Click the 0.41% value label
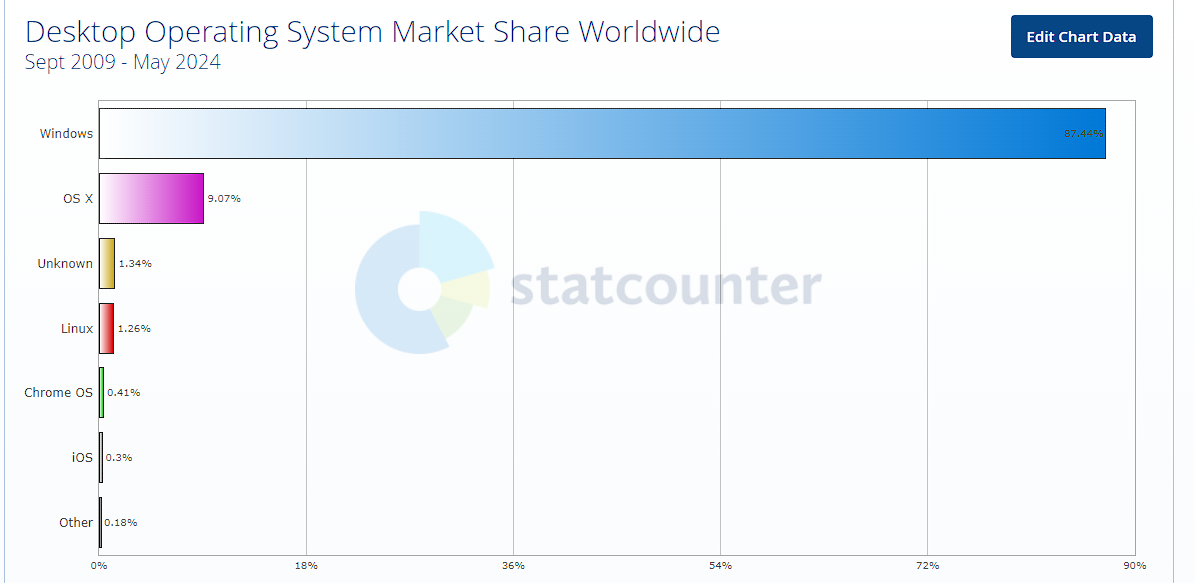The image size is (1195, 583). click(123, 392)
